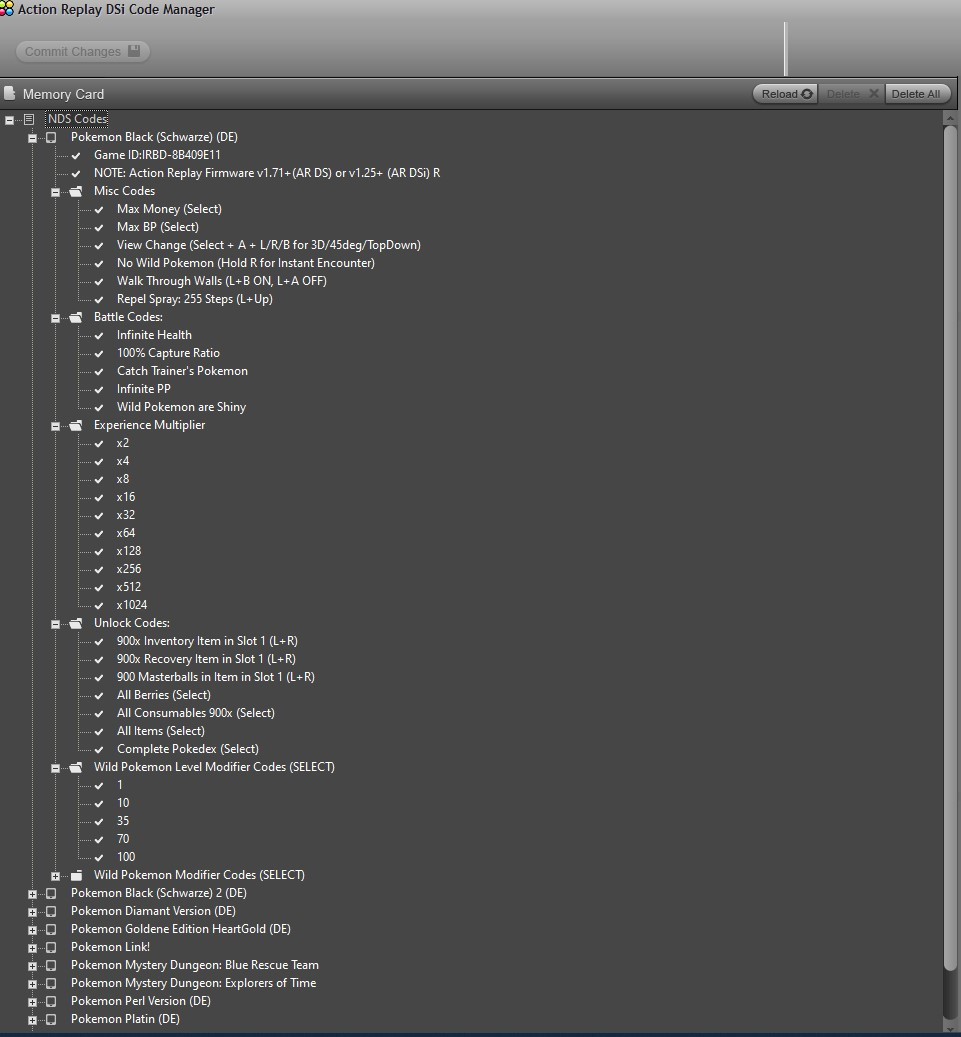
Task: Select the All Berries (Select) code
Action: coord(163,695)
